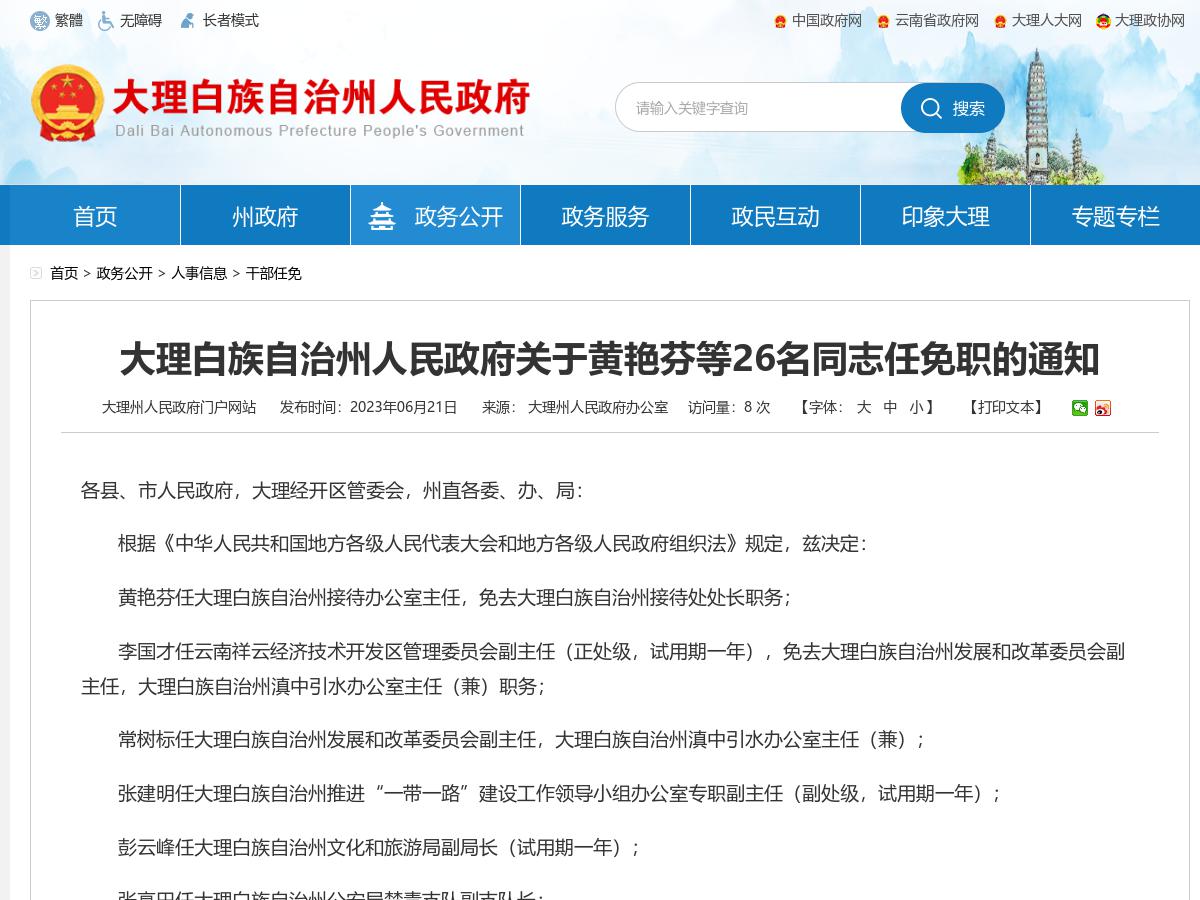Click the emblem icon beside 中国政府网
Image resolution: width=1200 pixels, height=900 pixels.
pos(779,20)
